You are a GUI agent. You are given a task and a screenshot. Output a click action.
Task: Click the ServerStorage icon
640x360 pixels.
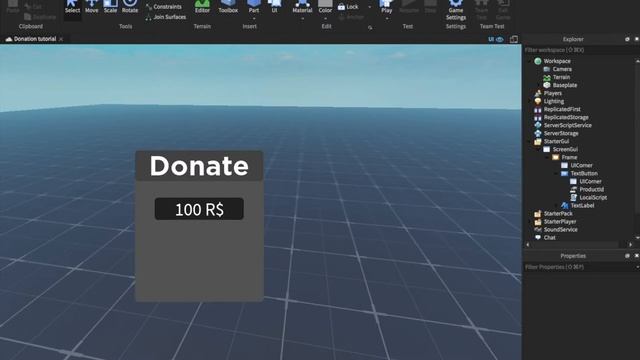(538, 133)
